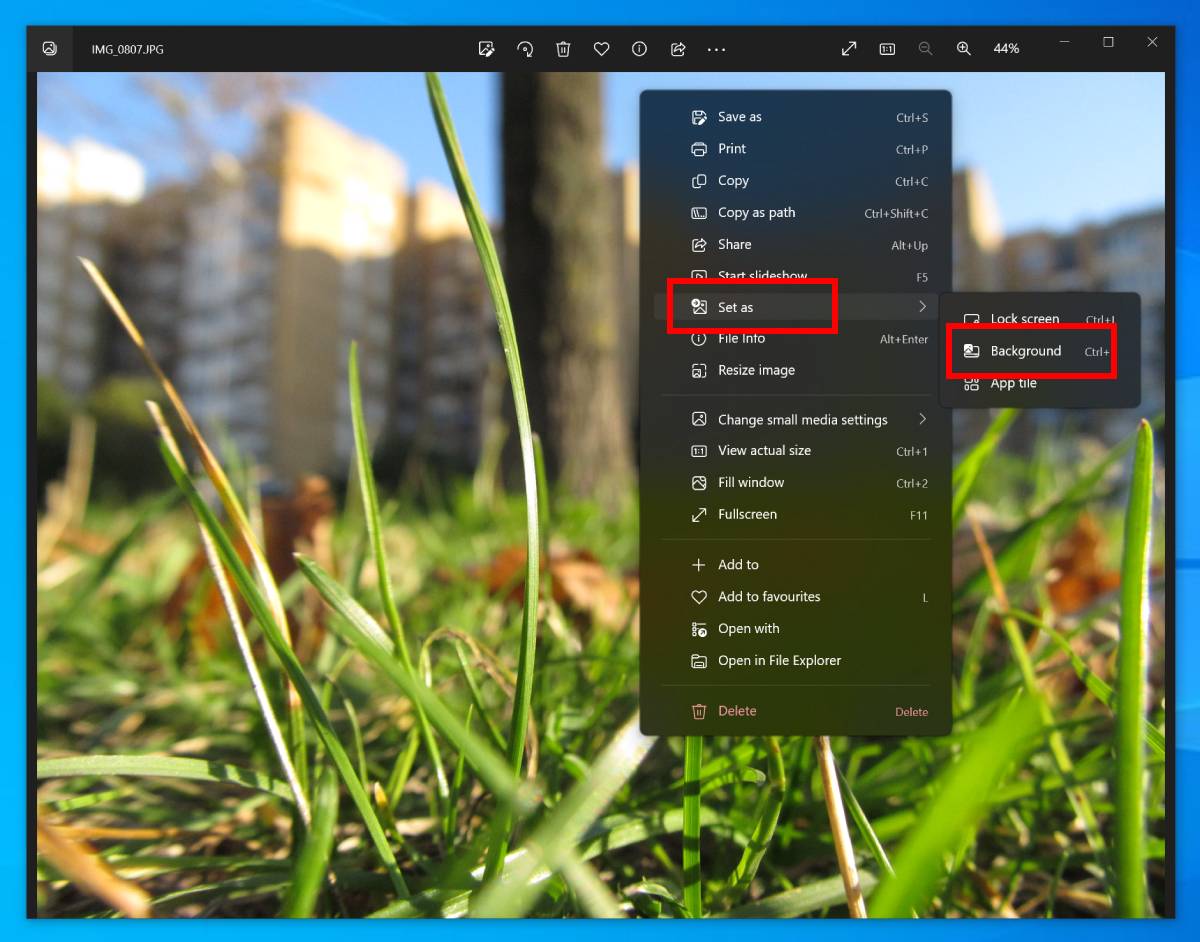This screenshot has width=1200, height=942.
Task: Click the icon beside Copy as path
Action: (x=699, y=213)
